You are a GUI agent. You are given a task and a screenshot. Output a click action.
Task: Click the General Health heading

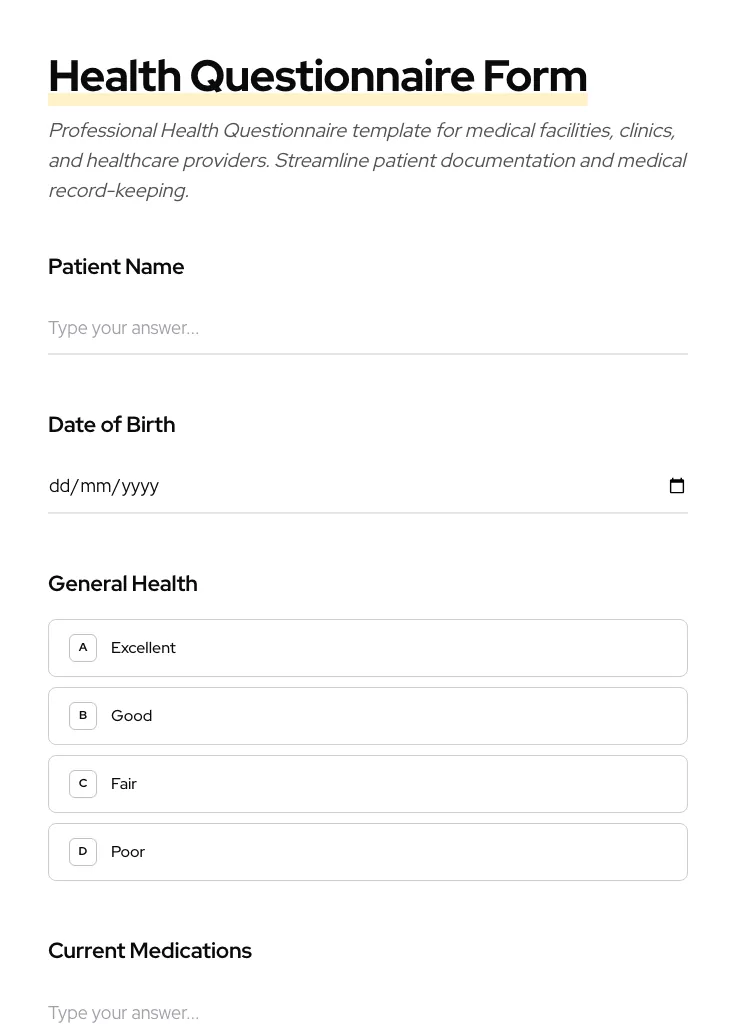(122, 583)
